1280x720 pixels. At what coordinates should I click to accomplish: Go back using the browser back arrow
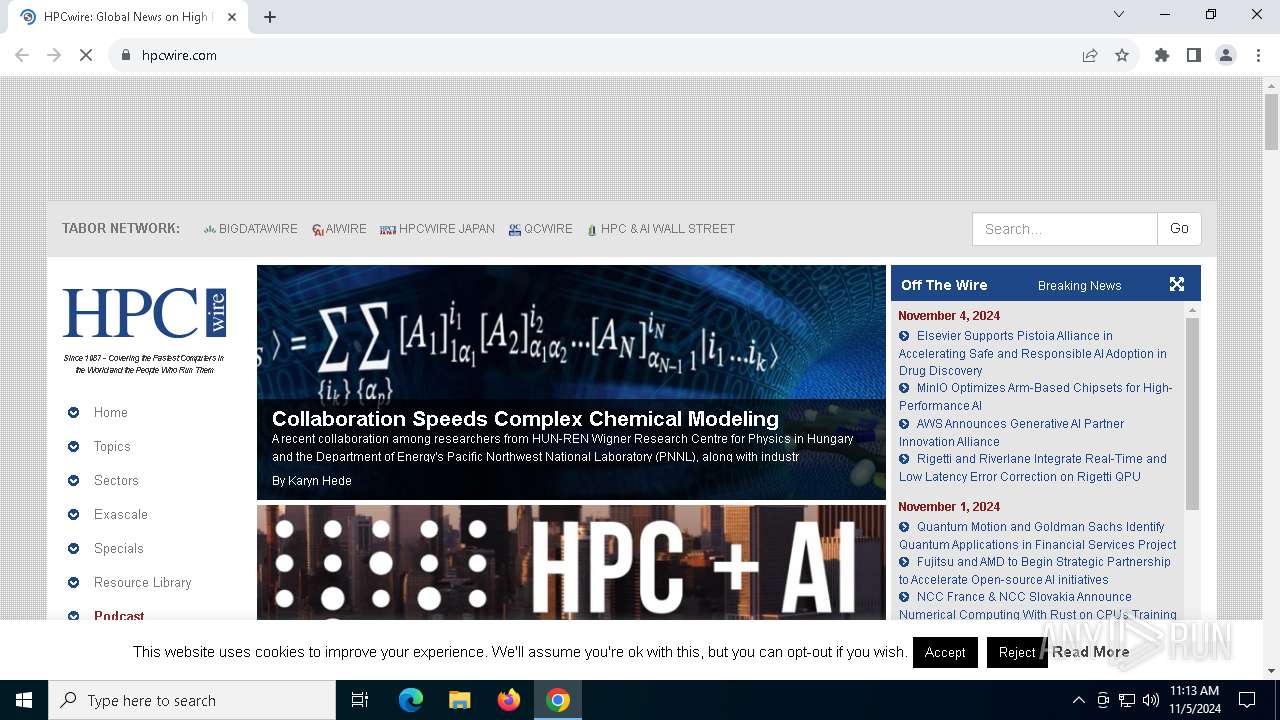[x=22, y=55]
